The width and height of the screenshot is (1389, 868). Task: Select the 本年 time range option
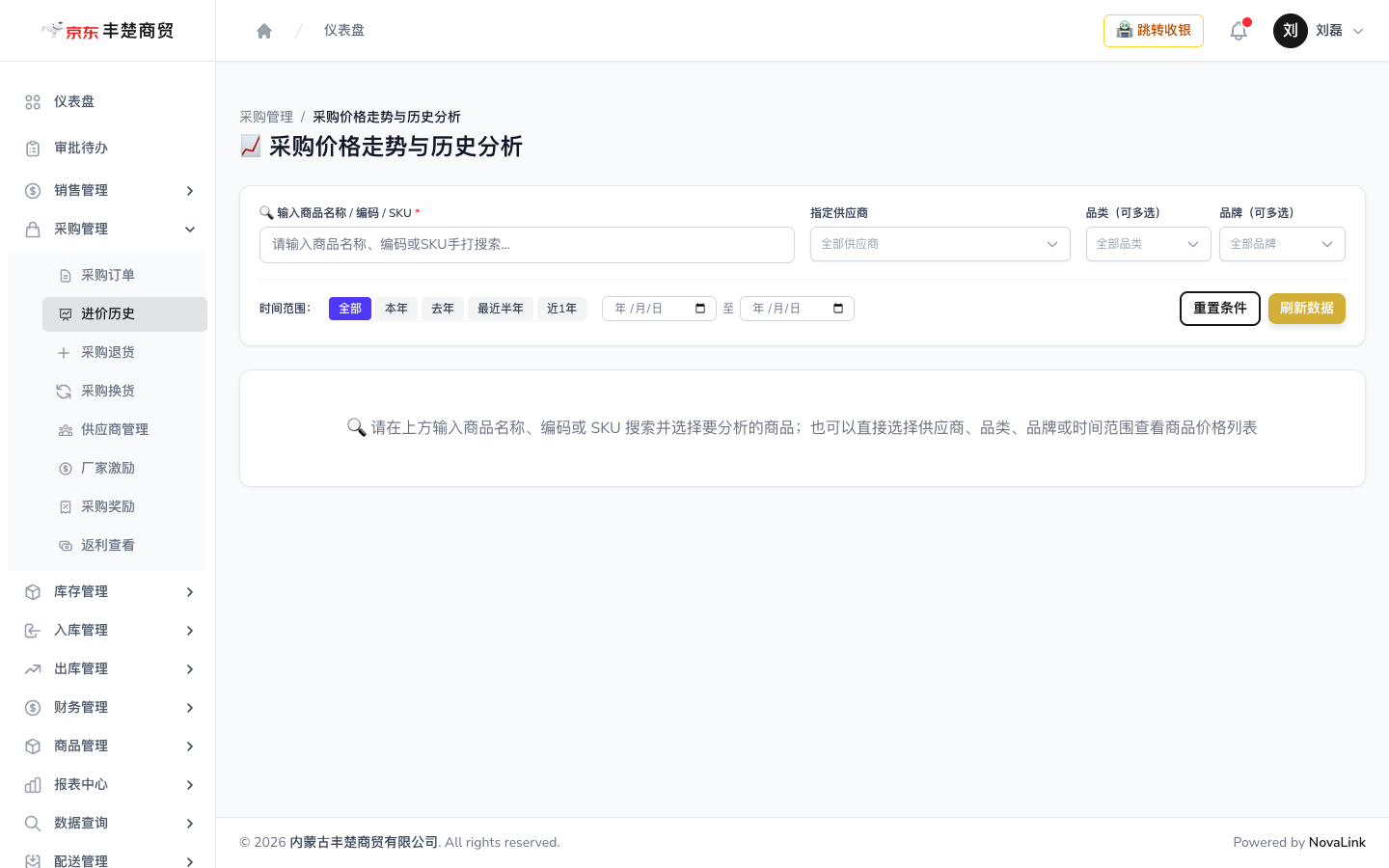click(396, 309)
